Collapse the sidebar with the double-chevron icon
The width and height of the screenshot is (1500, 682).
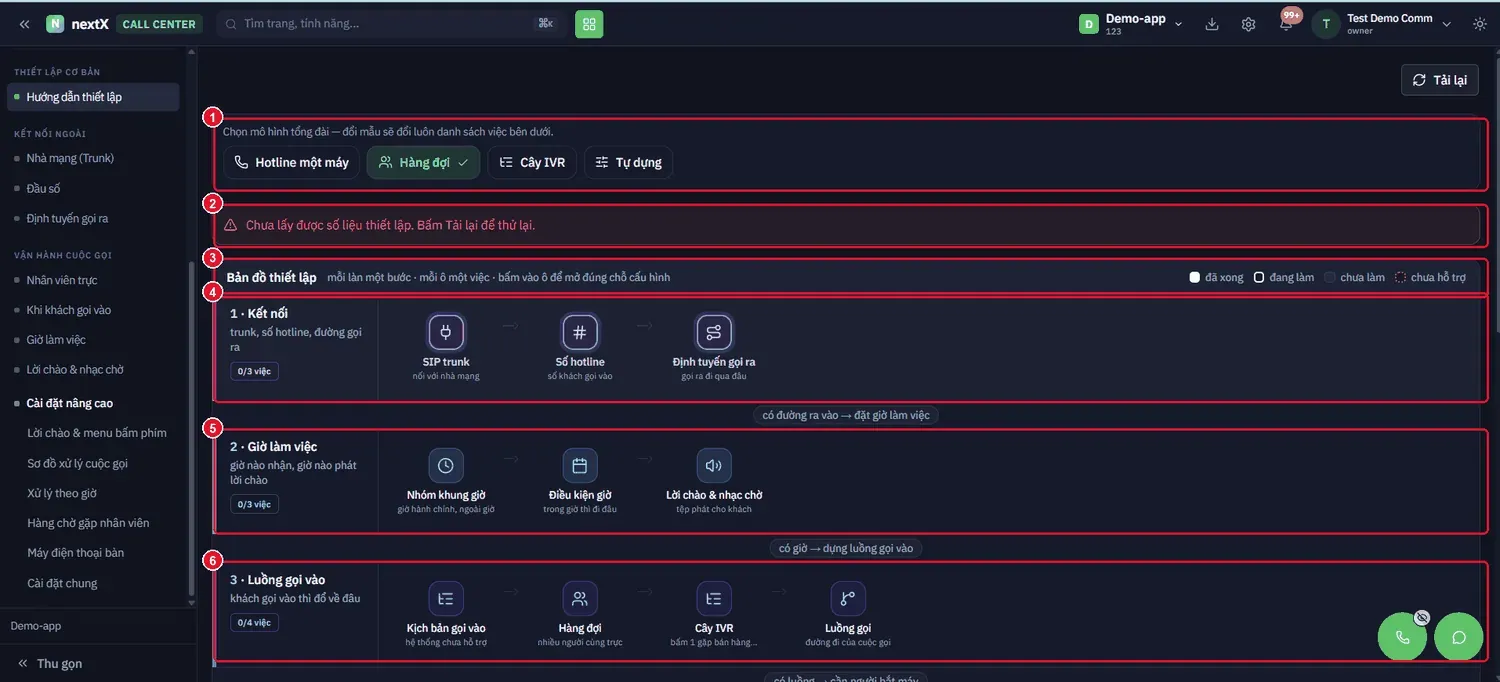click(24, 24)
